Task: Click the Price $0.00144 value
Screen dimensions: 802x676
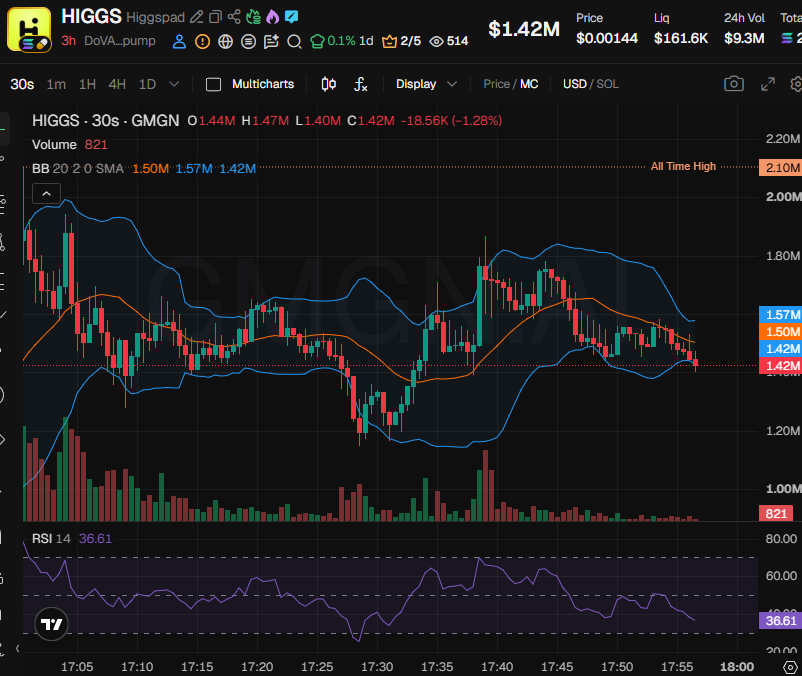Action: 607,38
